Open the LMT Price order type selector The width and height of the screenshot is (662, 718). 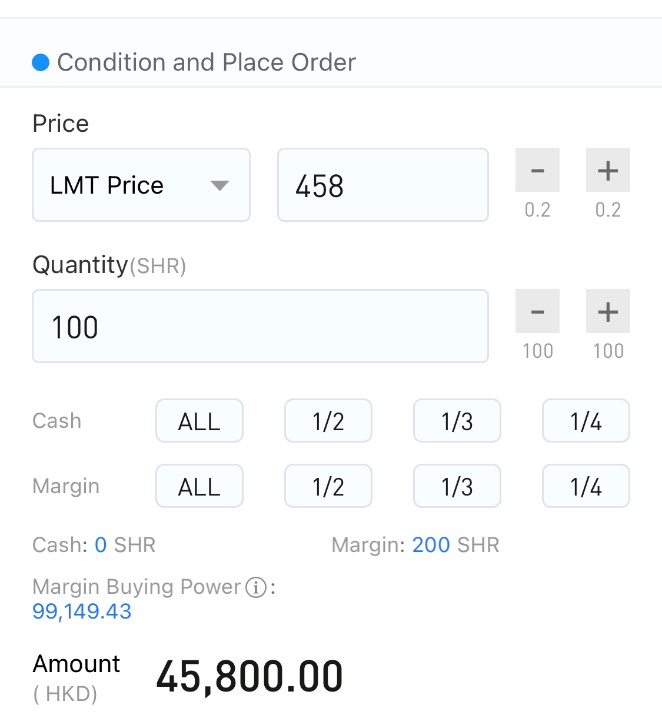click(x=141, y=185)
